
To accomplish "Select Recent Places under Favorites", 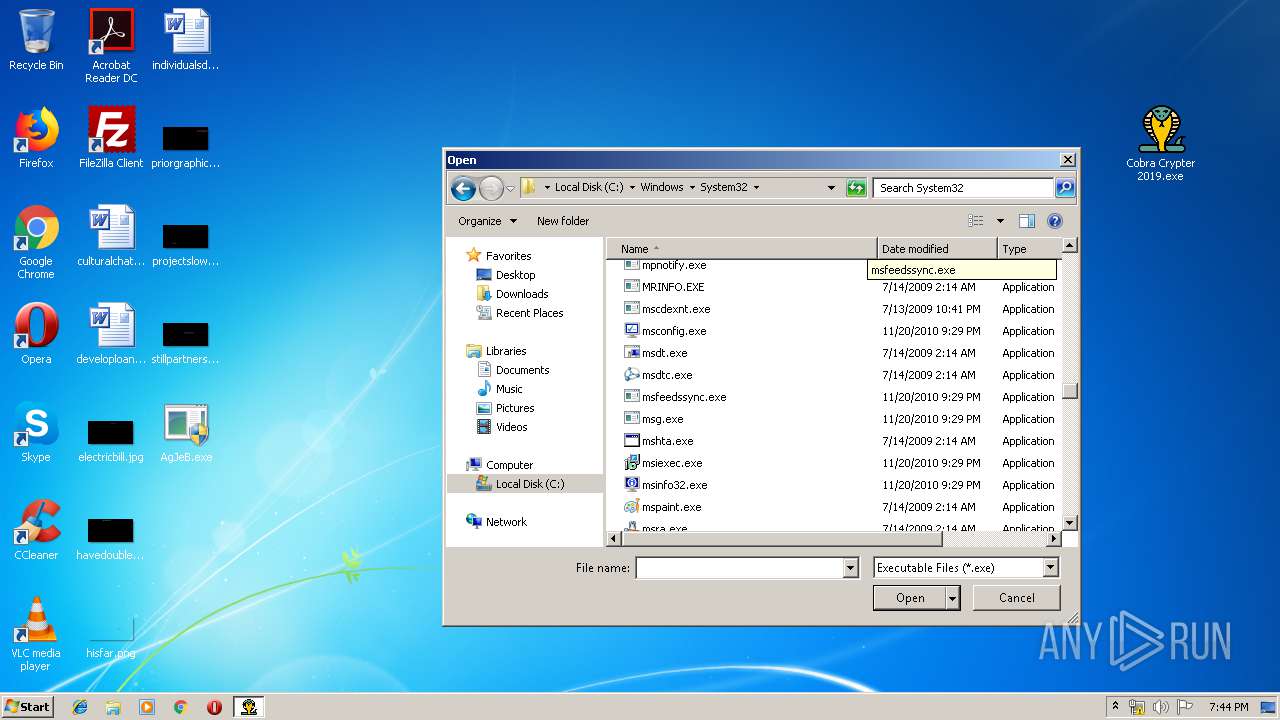I will pyautogui.click(x=529, y=313).
